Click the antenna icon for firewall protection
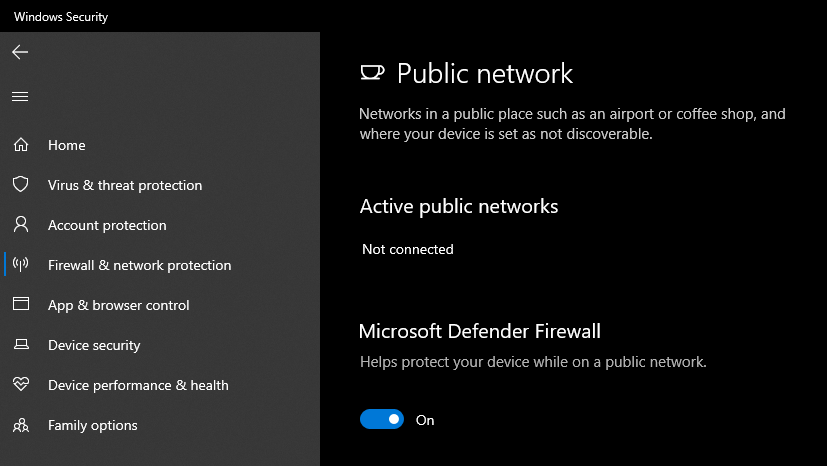 coord(21,264)
